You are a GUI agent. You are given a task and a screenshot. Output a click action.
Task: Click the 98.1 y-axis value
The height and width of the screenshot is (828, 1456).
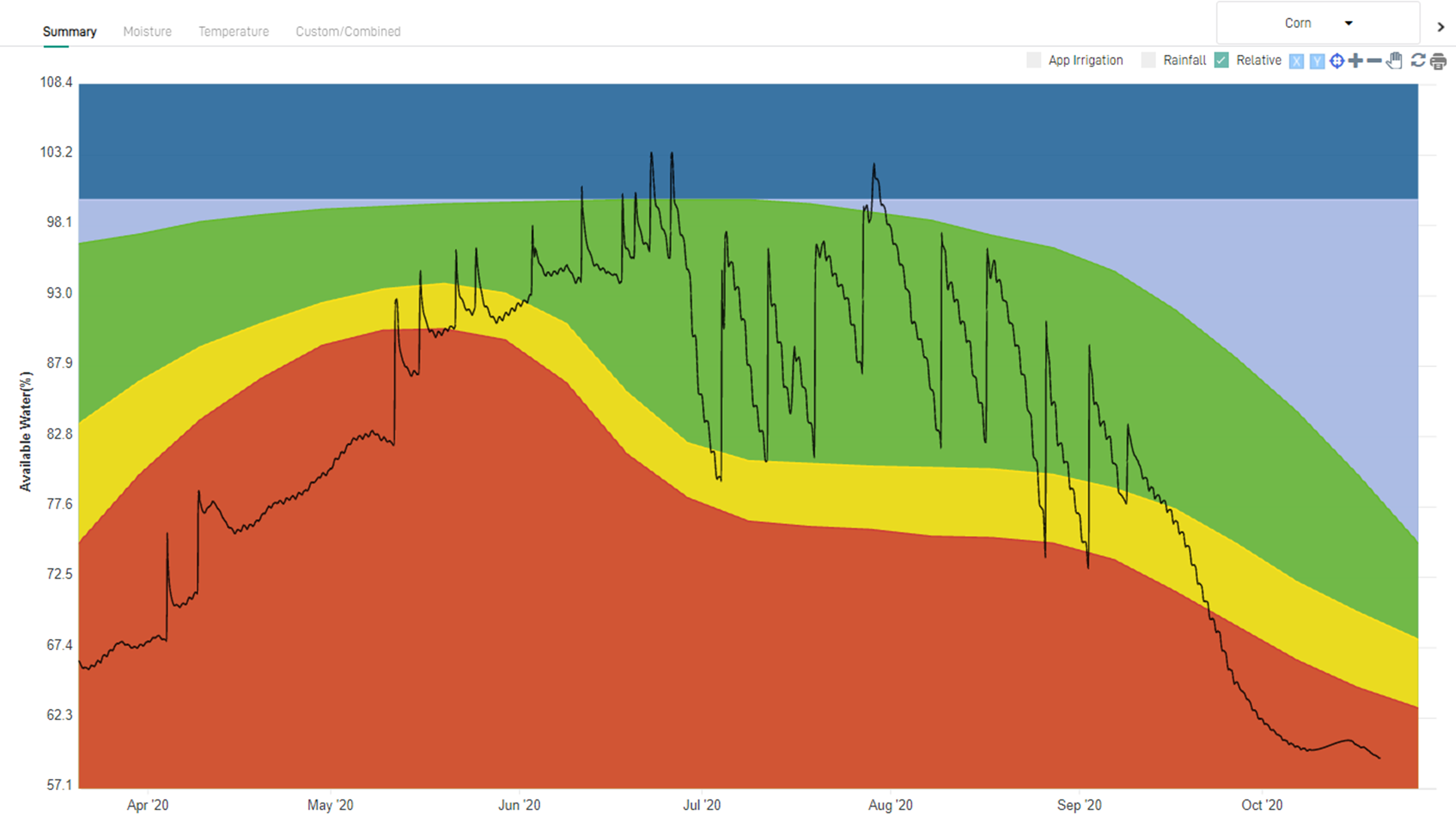(x=59, y=222)
